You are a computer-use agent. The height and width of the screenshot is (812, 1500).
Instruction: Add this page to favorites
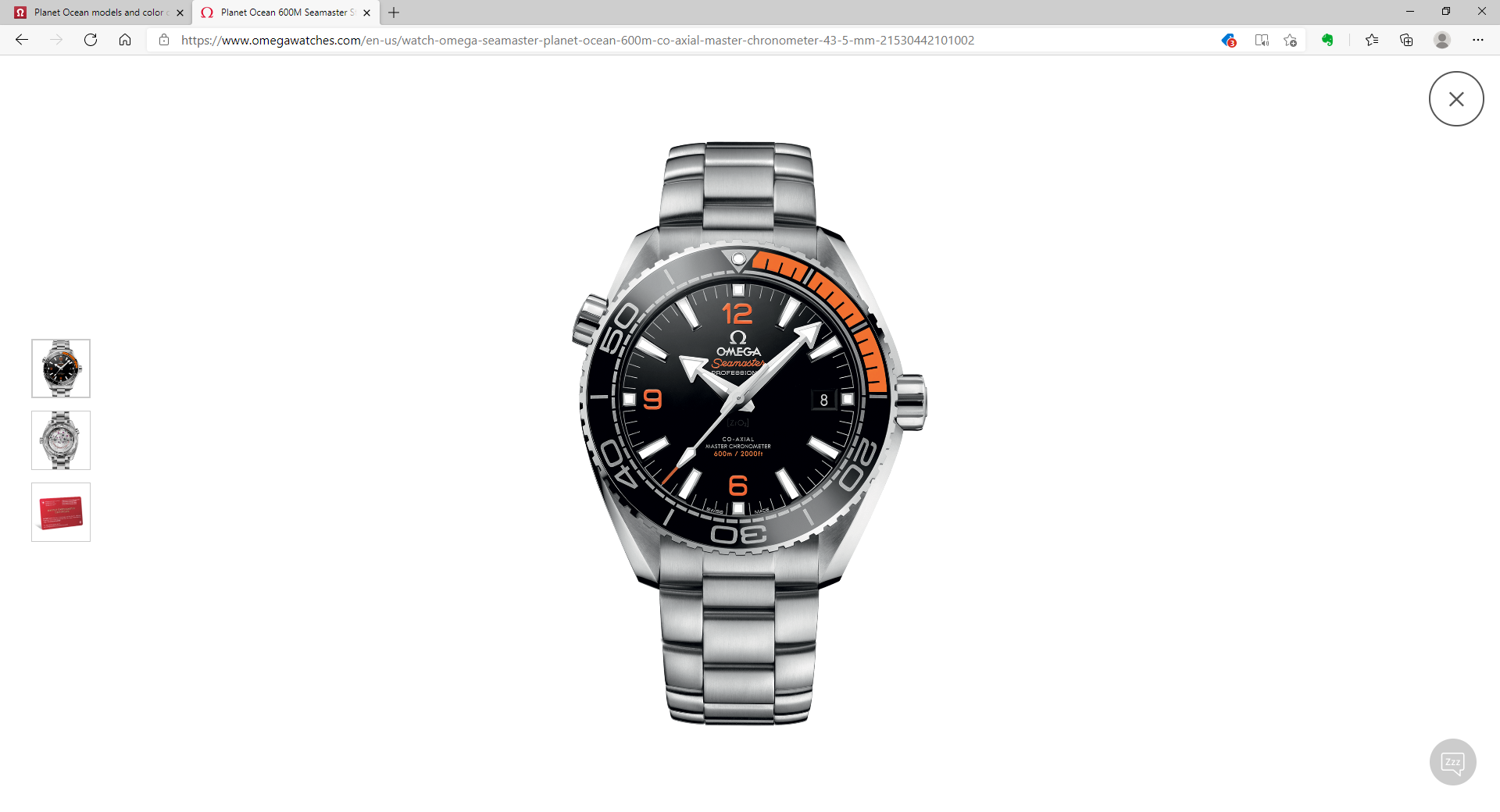click(1290, 40)
